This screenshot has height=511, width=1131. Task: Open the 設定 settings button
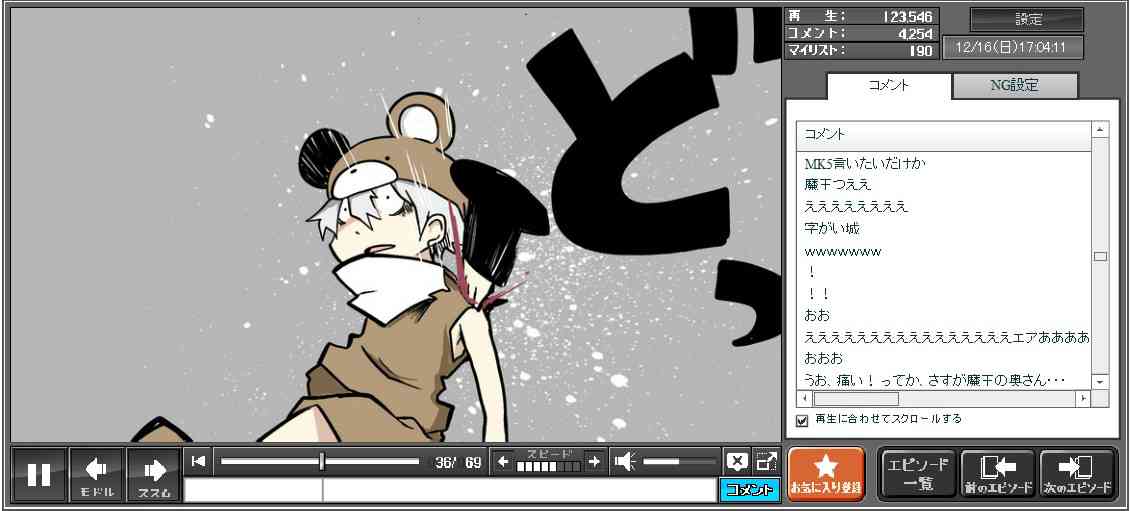tap(1027, 20)
